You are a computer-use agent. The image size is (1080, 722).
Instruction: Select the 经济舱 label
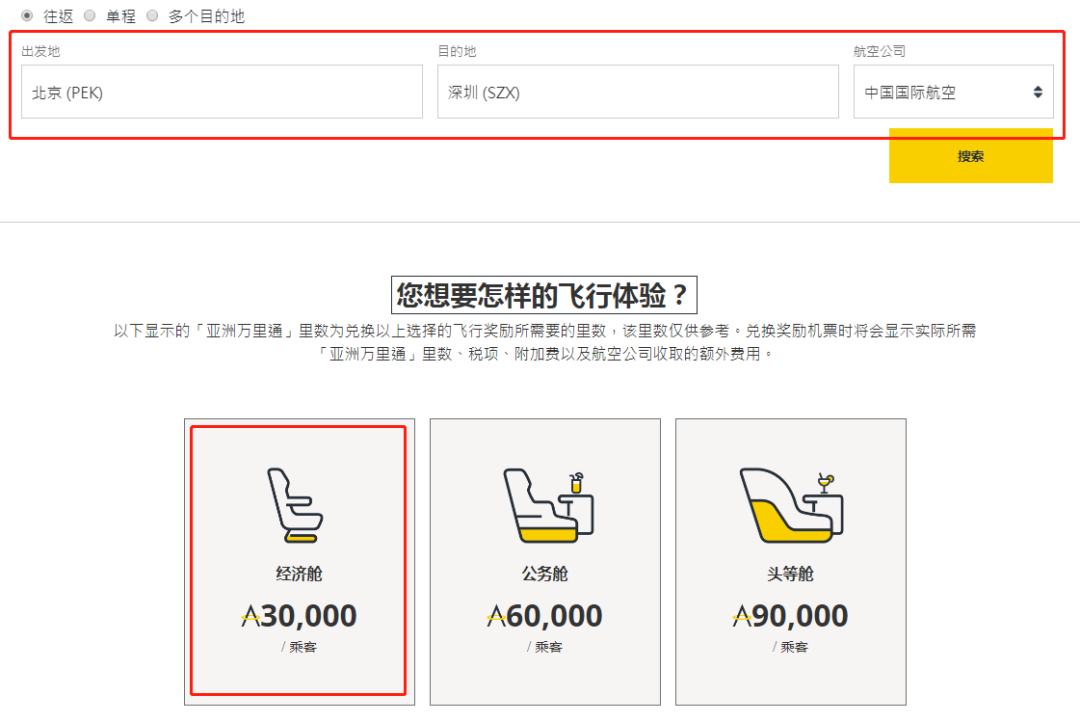point(299,573)
